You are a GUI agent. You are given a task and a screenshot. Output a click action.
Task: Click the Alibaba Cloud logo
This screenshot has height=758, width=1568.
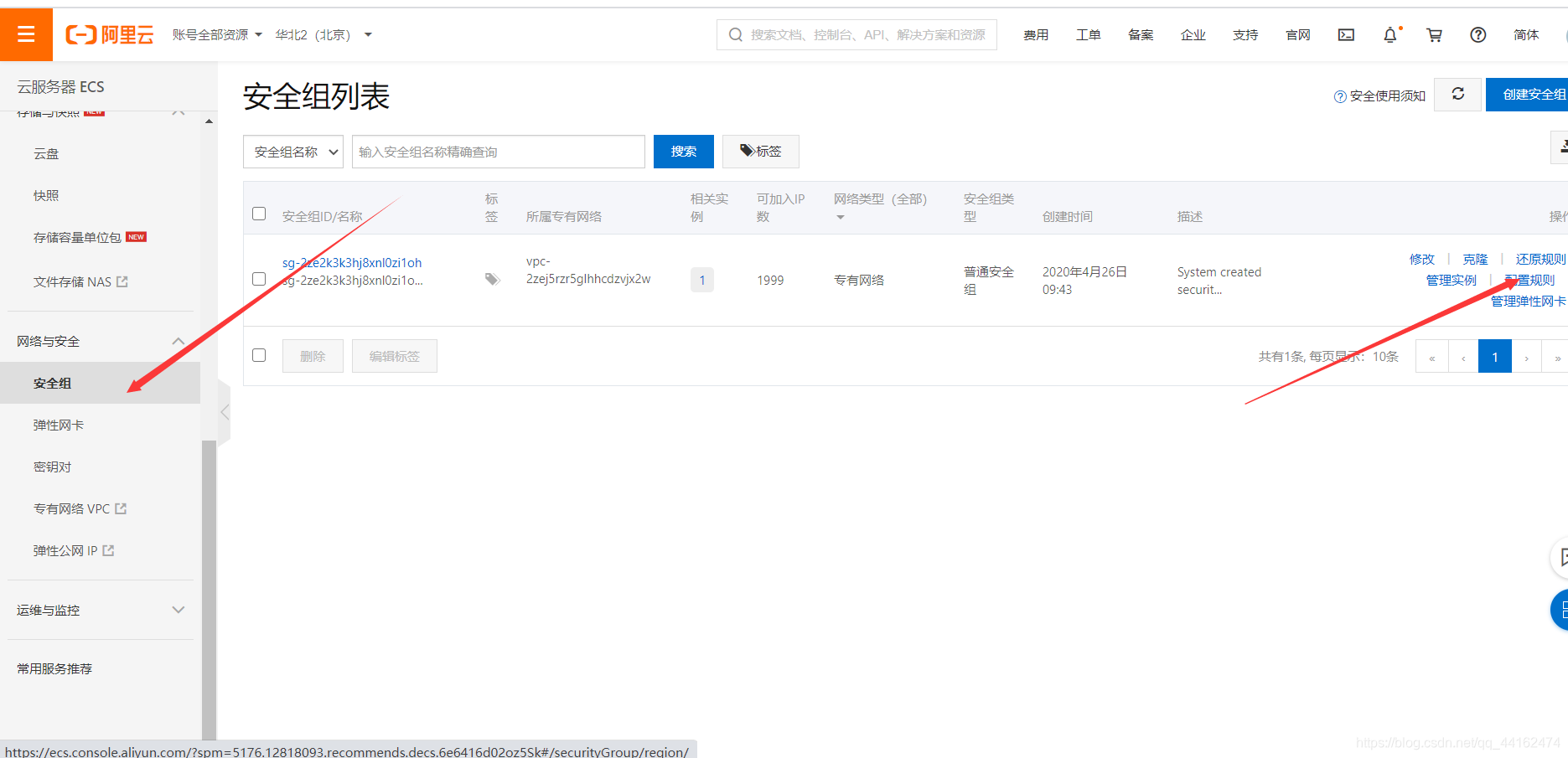click(110, 34)
